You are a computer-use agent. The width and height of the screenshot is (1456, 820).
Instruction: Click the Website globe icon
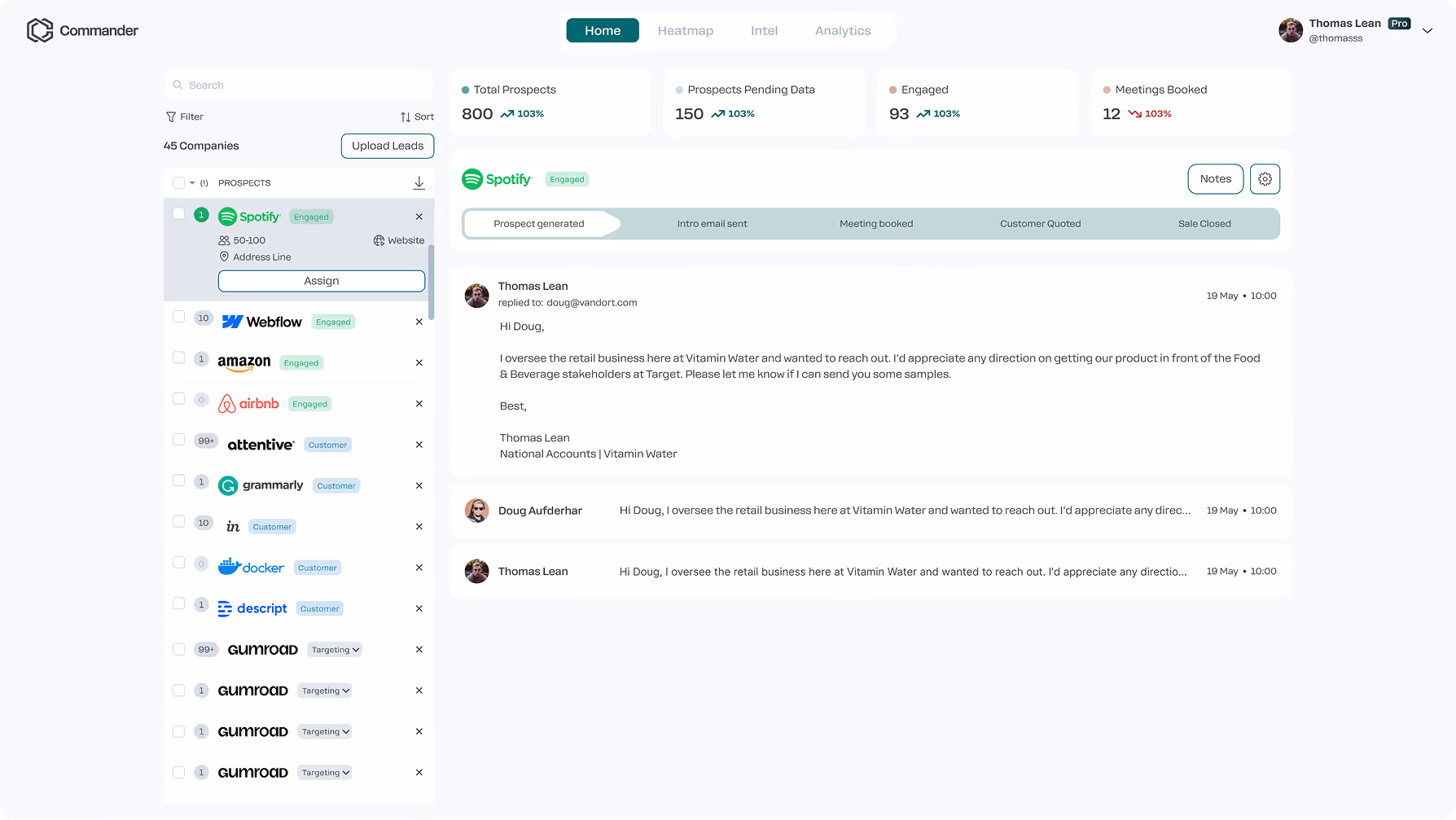pyautogui.click(x=379, y=240)
